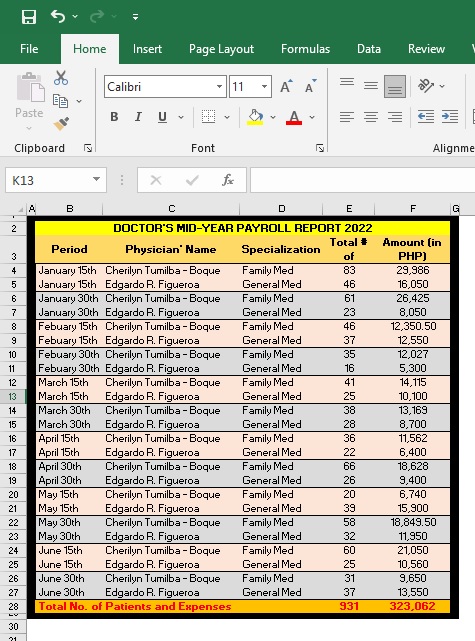475x641 pixels.
Task: Expand the Paste options arrow
Action: [x=29, y=128]
